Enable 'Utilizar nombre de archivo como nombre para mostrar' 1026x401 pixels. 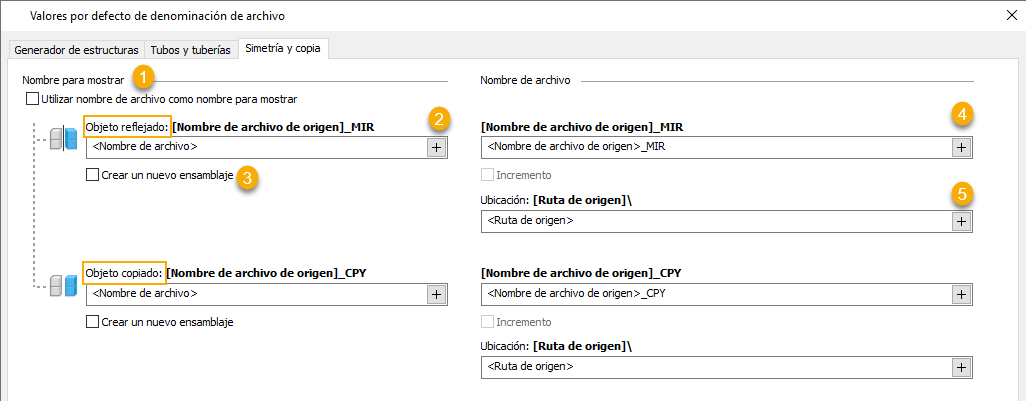click(33, 99)
